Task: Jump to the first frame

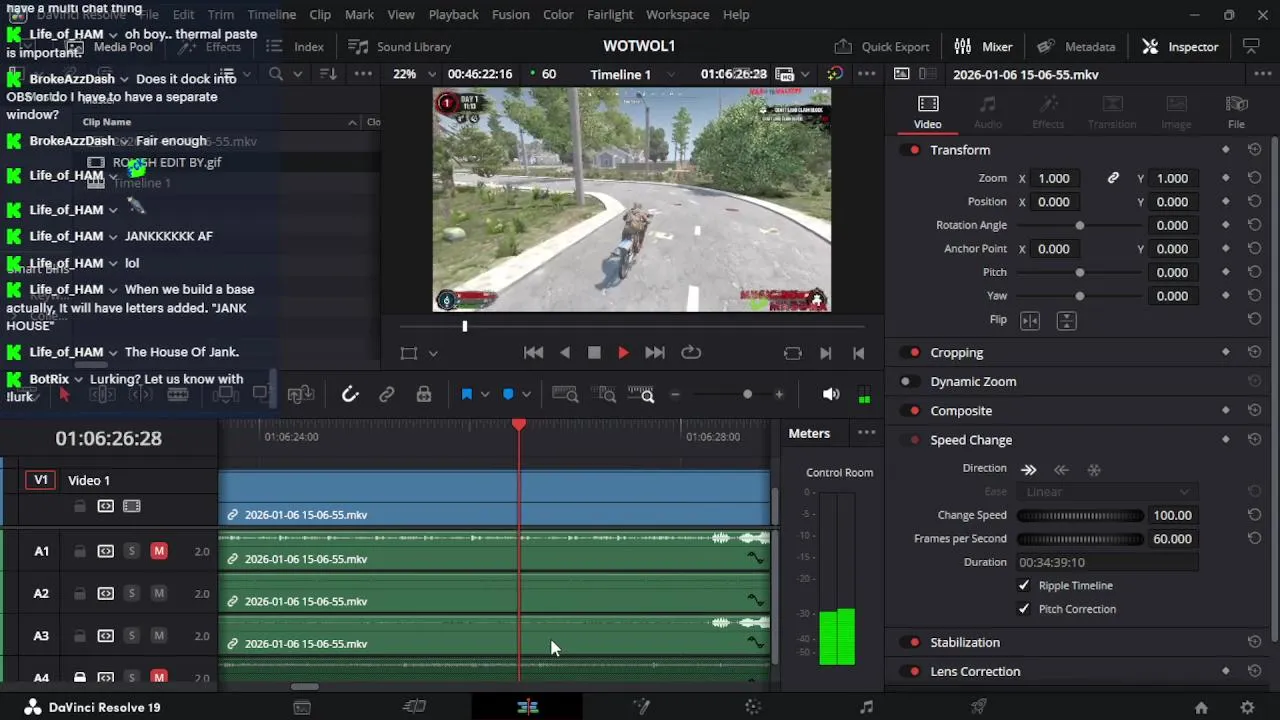Action: click(x=534, y=353)
